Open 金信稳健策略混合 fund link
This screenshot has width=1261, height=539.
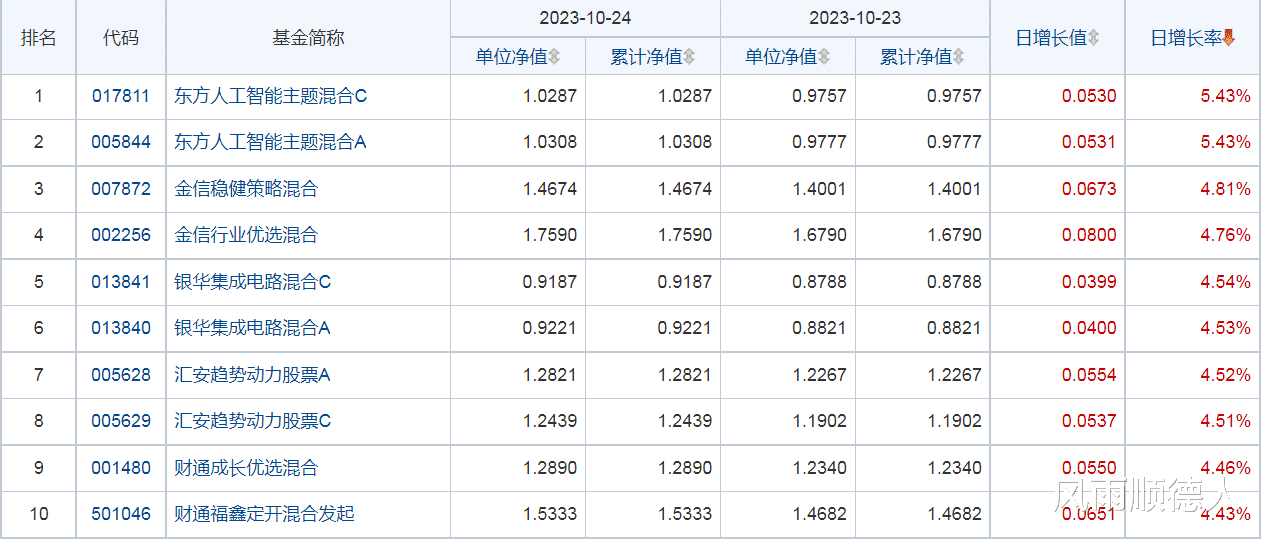[x=246, y=189]
